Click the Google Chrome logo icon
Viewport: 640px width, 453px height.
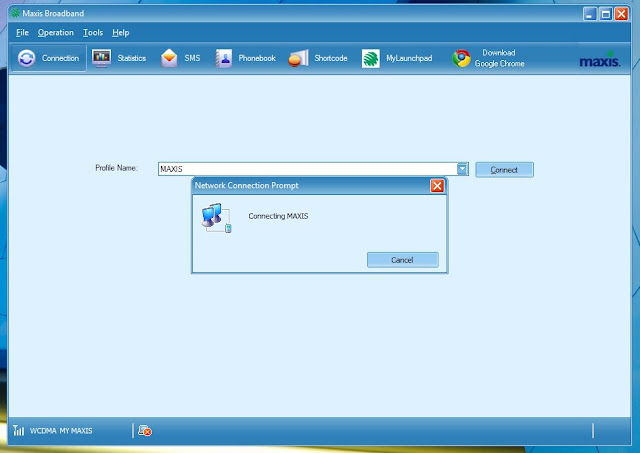(x=461, y=58)
